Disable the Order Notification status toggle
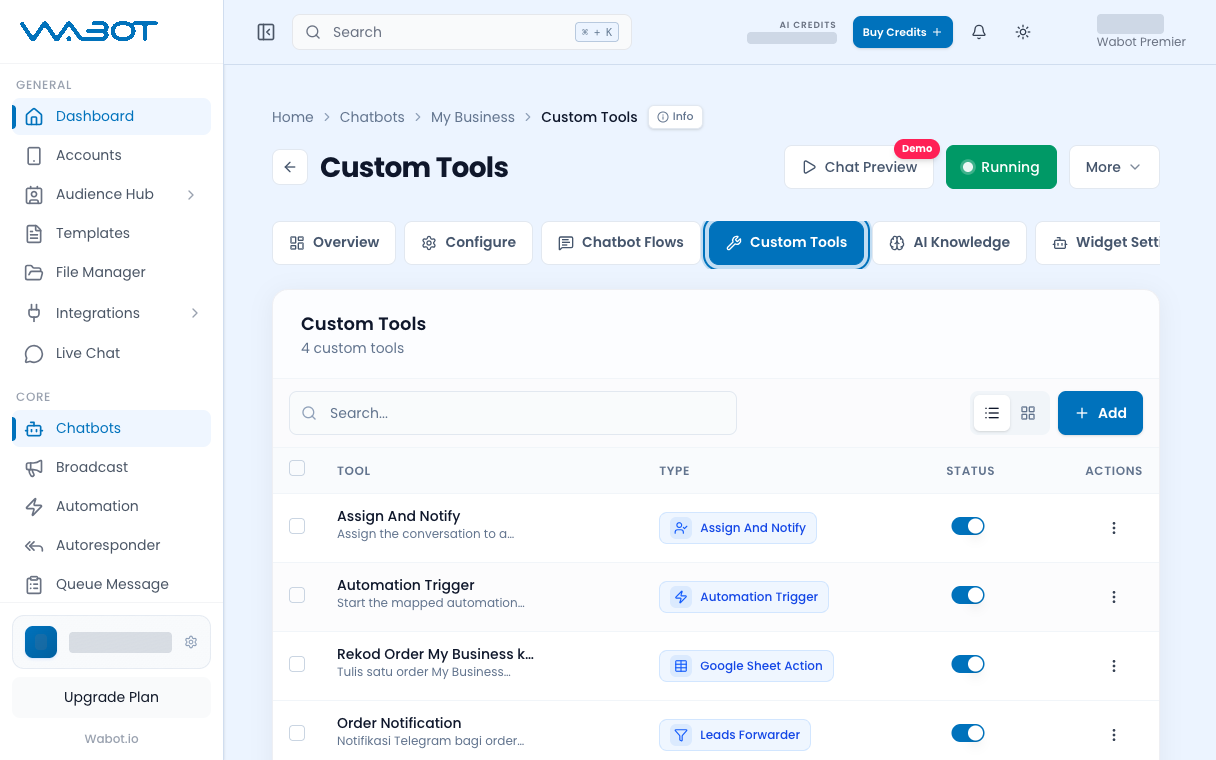This screenshot has width=1216, height=760. (x=968, y=733)
